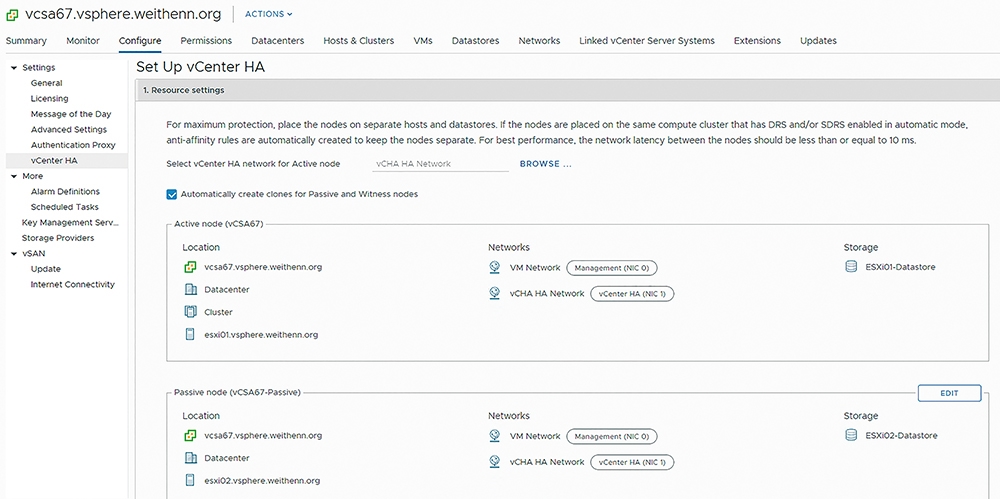Open the Permissions tab

click(206, 41)
